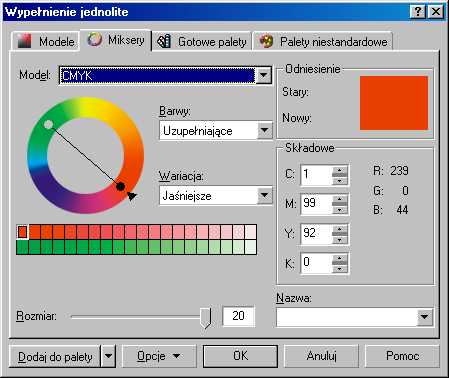
Task: Decrease the Y value with the down arrow
Action: (x=340, y=239)
